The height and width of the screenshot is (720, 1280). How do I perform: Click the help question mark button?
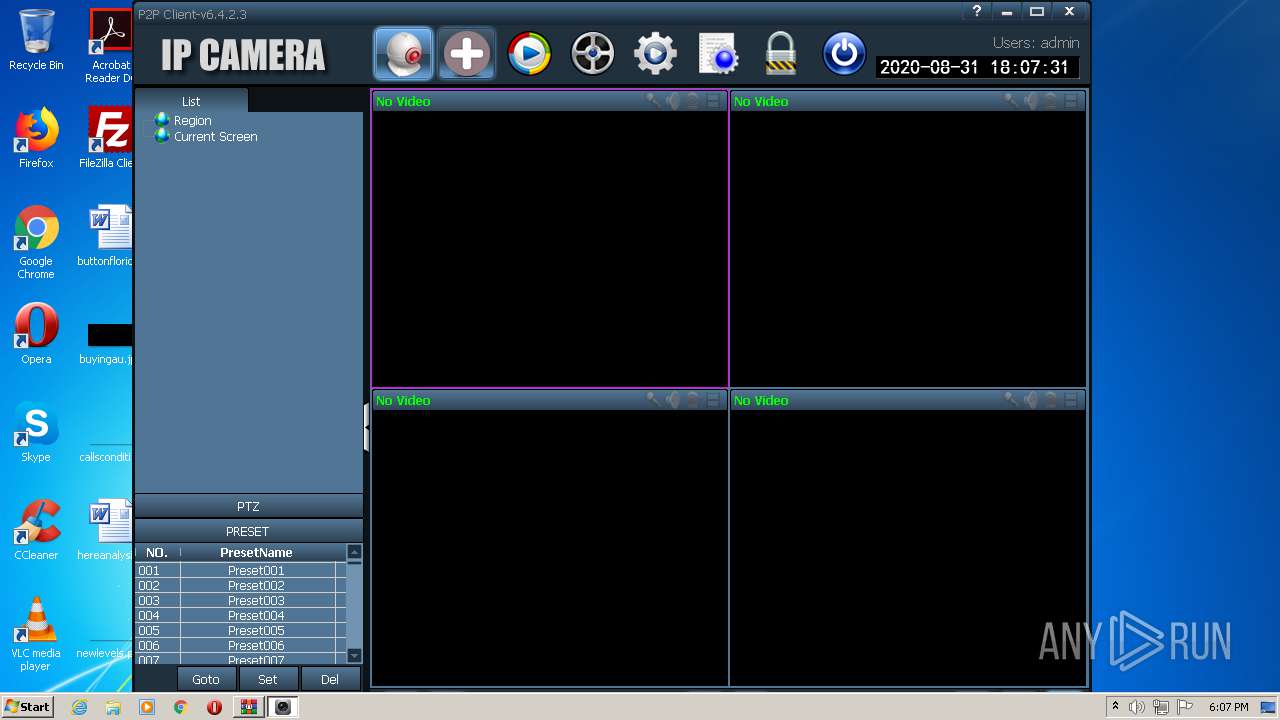(977, 12)
